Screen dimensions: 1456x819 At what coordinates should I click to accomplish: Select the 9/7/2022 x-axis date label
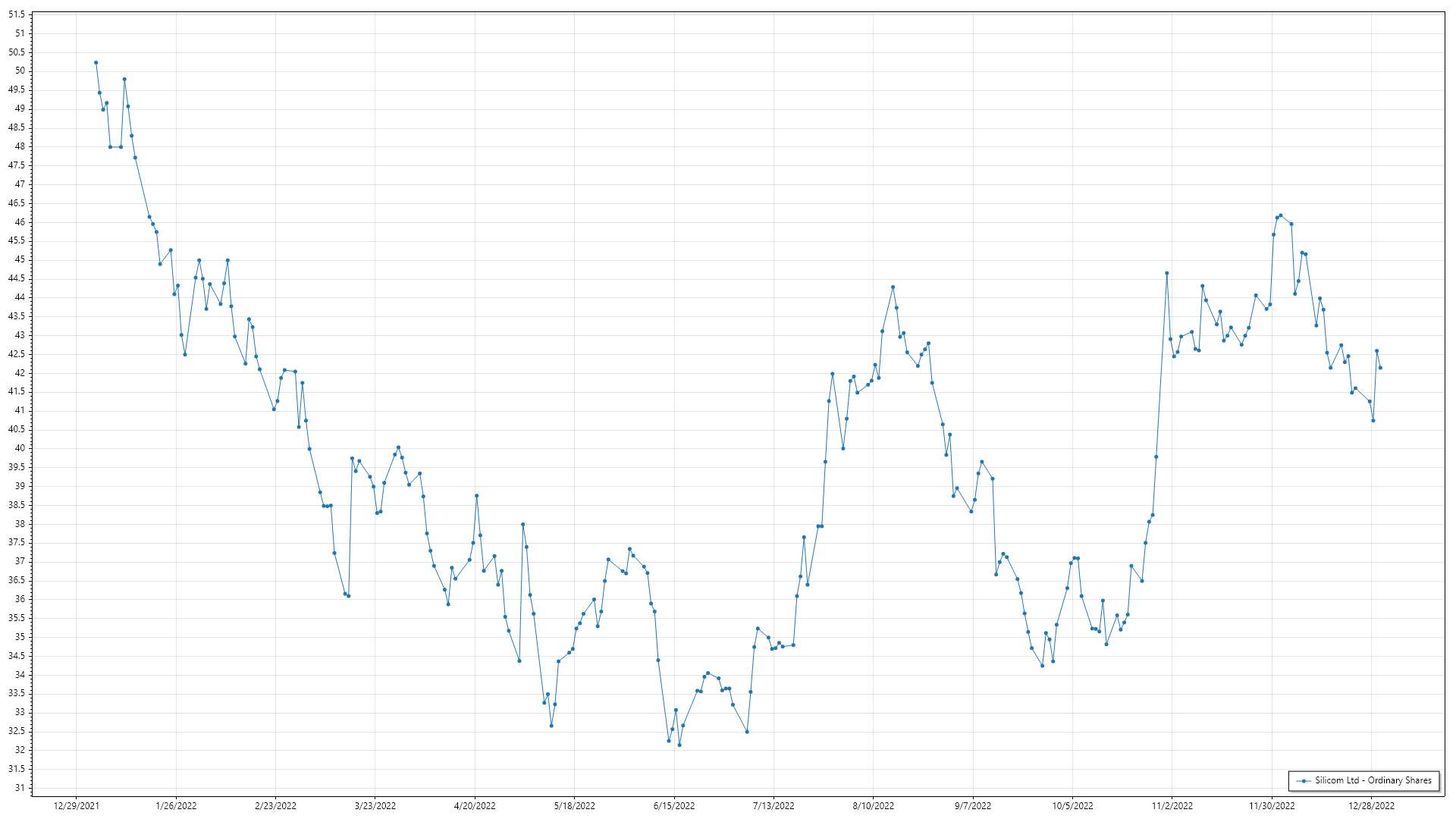pos(973,806)
